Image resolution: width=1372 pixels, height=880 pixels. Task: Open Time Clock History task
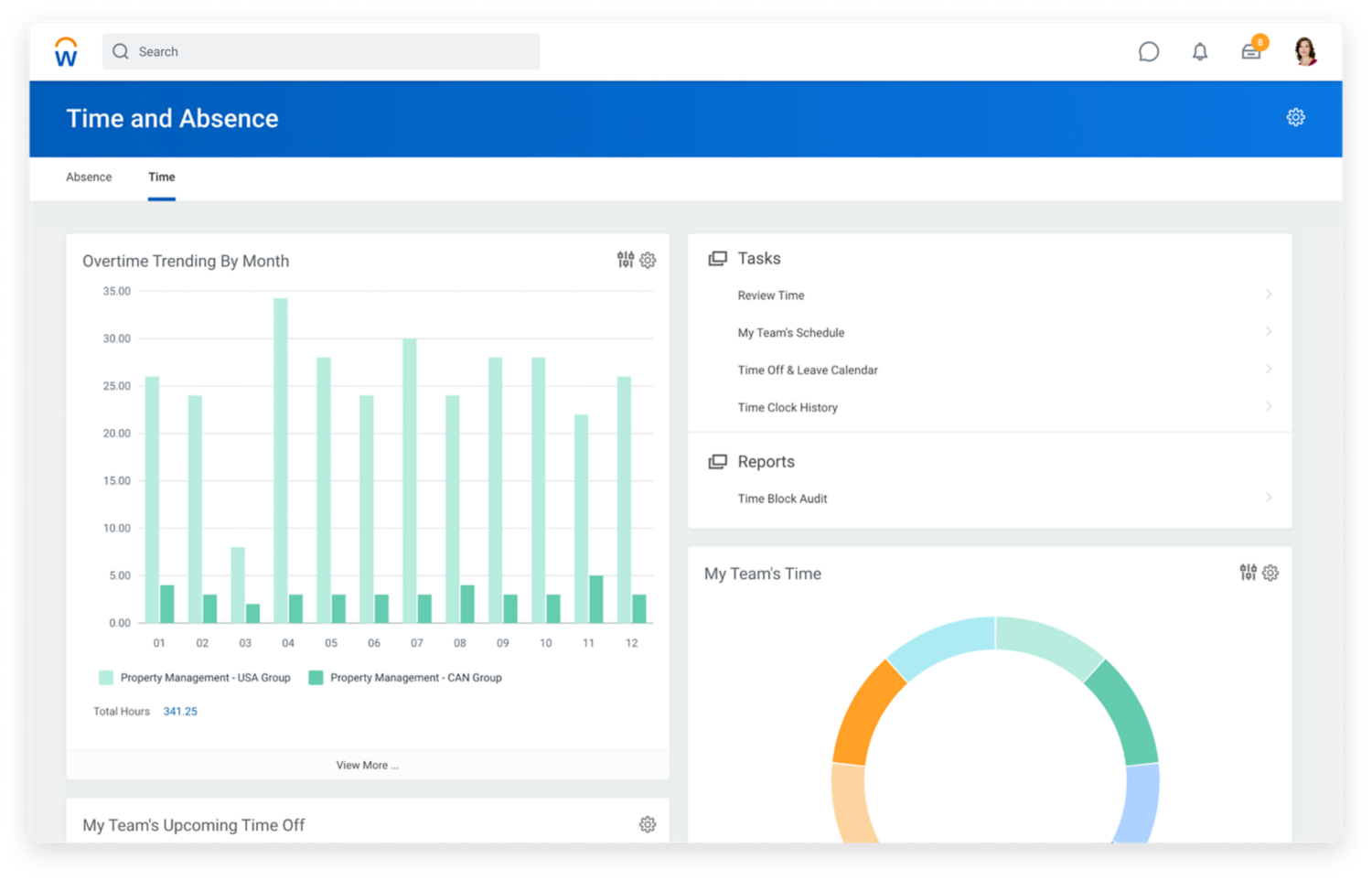click(x=788, y=408)
